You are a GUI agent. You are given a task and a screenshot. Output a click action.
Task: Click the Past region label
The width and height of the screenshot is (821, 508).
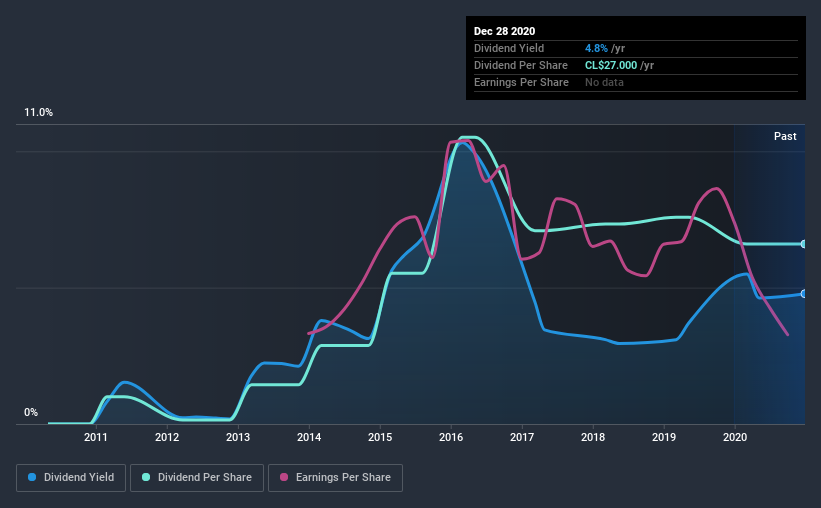[785, 136]
